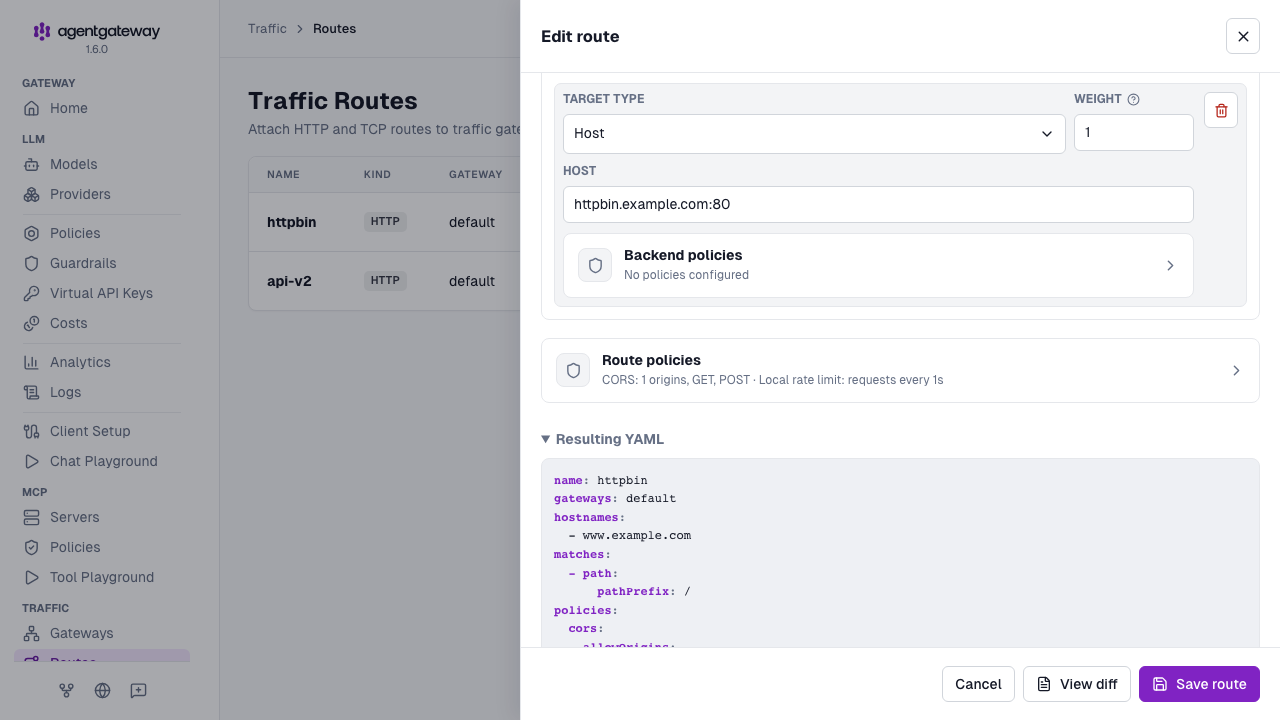Click the Virtual API Keys key icon
Viewport: 1280px width, 720px height.
coord(32,293)
